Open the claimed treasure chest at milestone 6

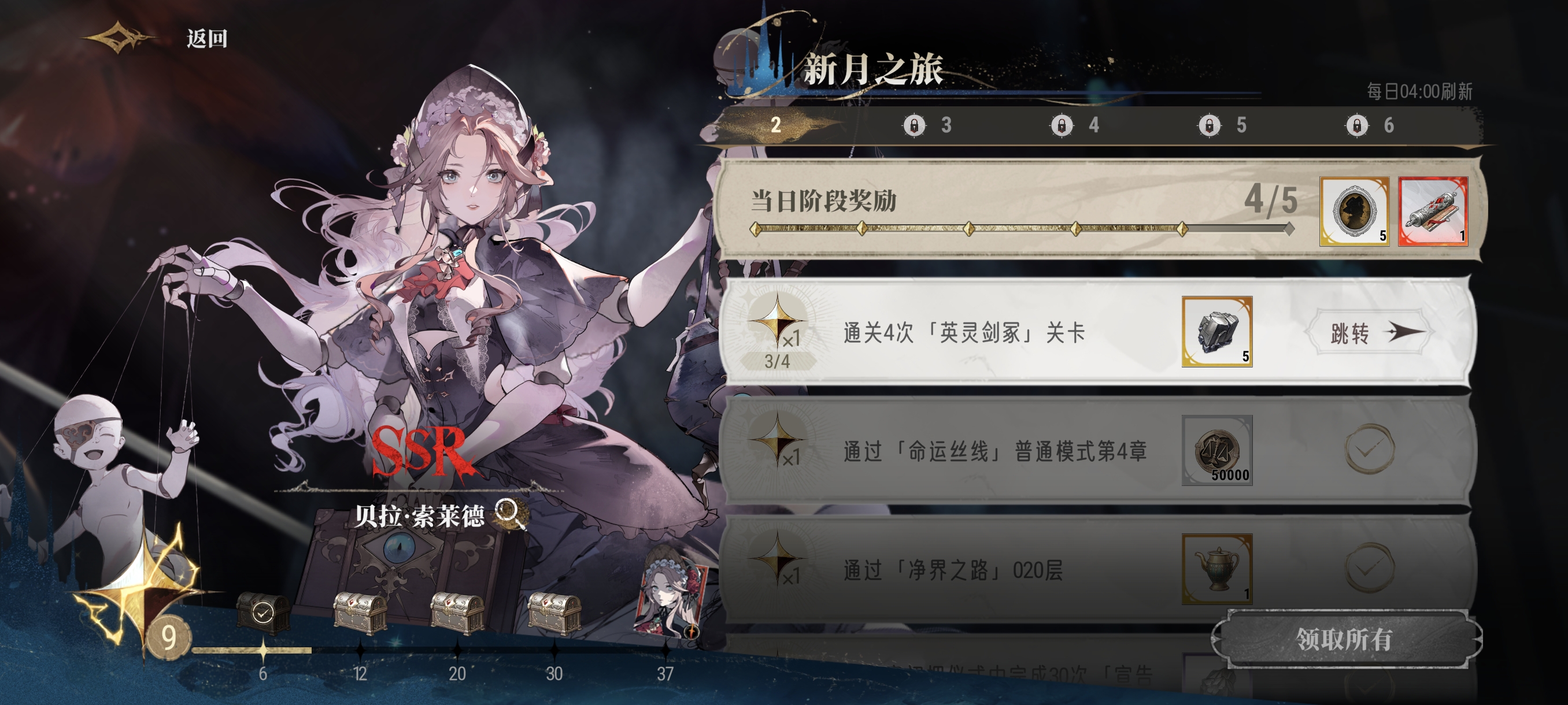(x=263, y=613)
